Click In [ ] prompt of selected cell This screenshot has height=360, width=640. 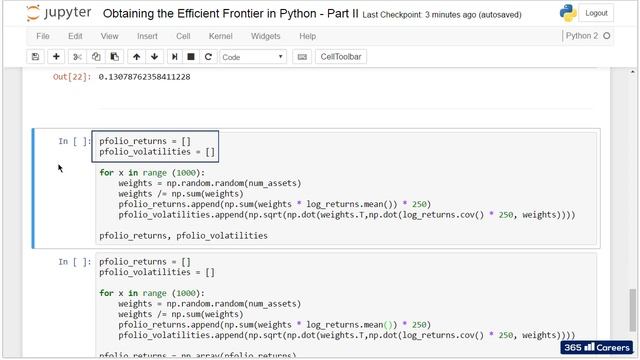click(x=74, y=141)
